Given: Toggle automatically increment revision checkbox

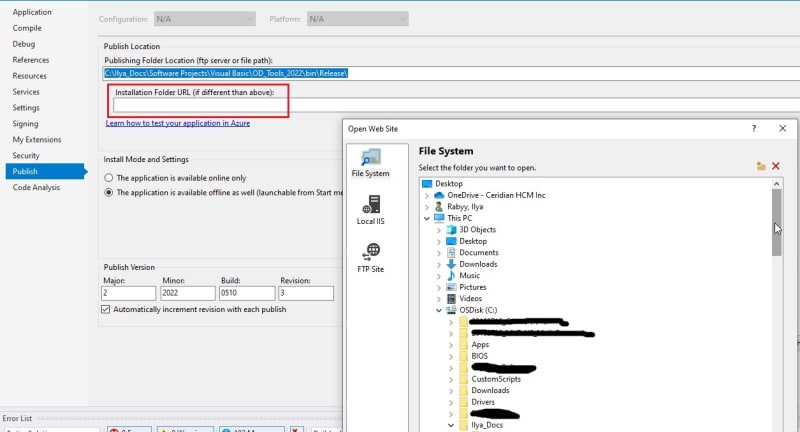Looking at the screenshot, I should click(x=106, y=310).
